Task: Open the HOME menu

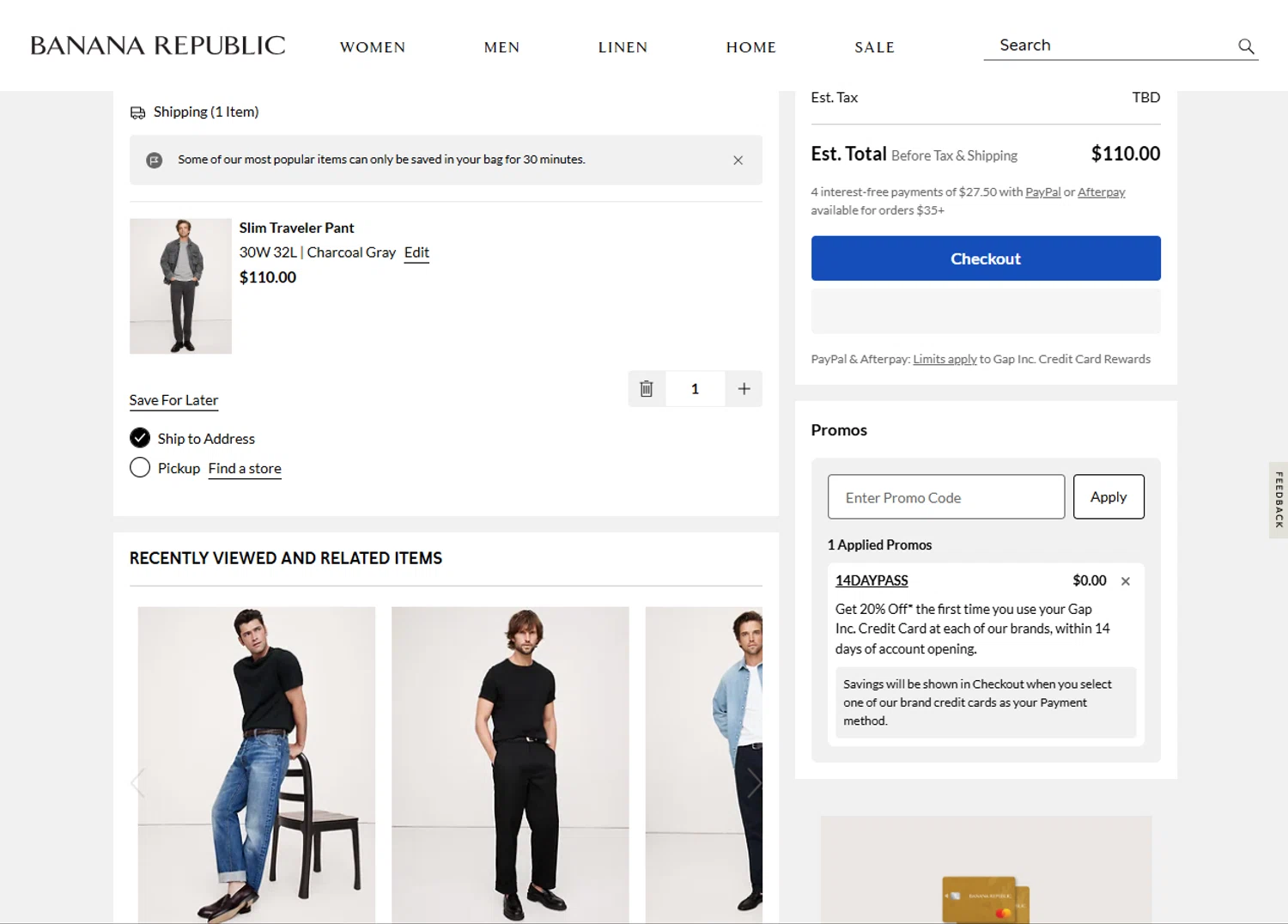Action: click(x=751, y=47)
